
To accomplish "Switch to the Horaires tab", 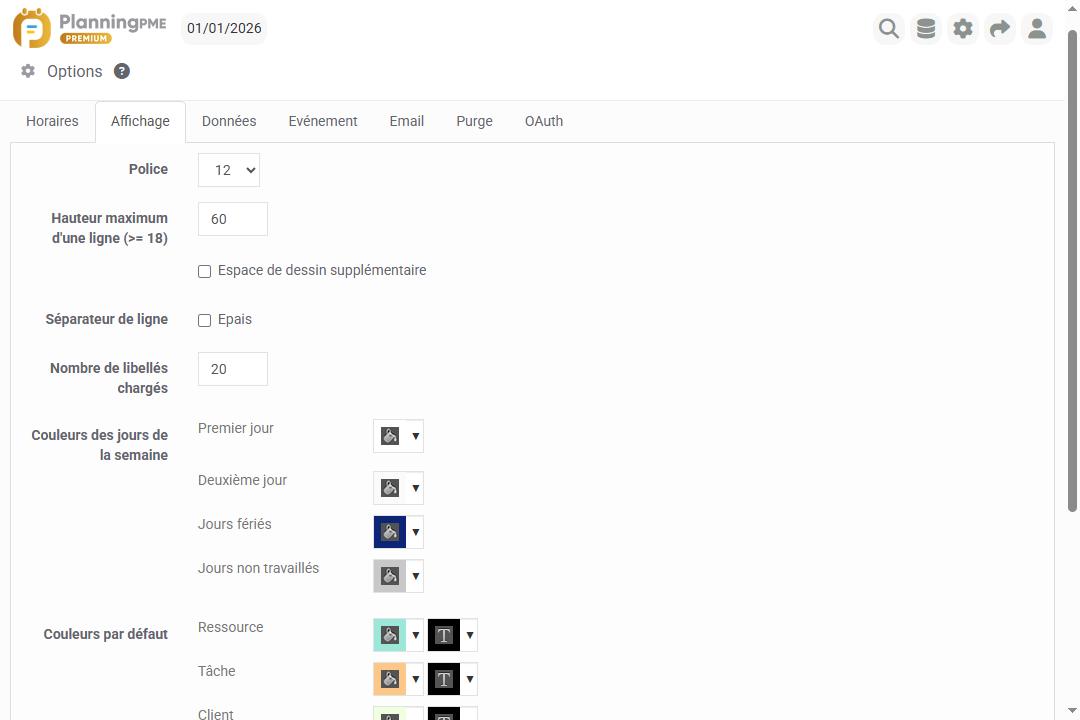I will [52, 121].
